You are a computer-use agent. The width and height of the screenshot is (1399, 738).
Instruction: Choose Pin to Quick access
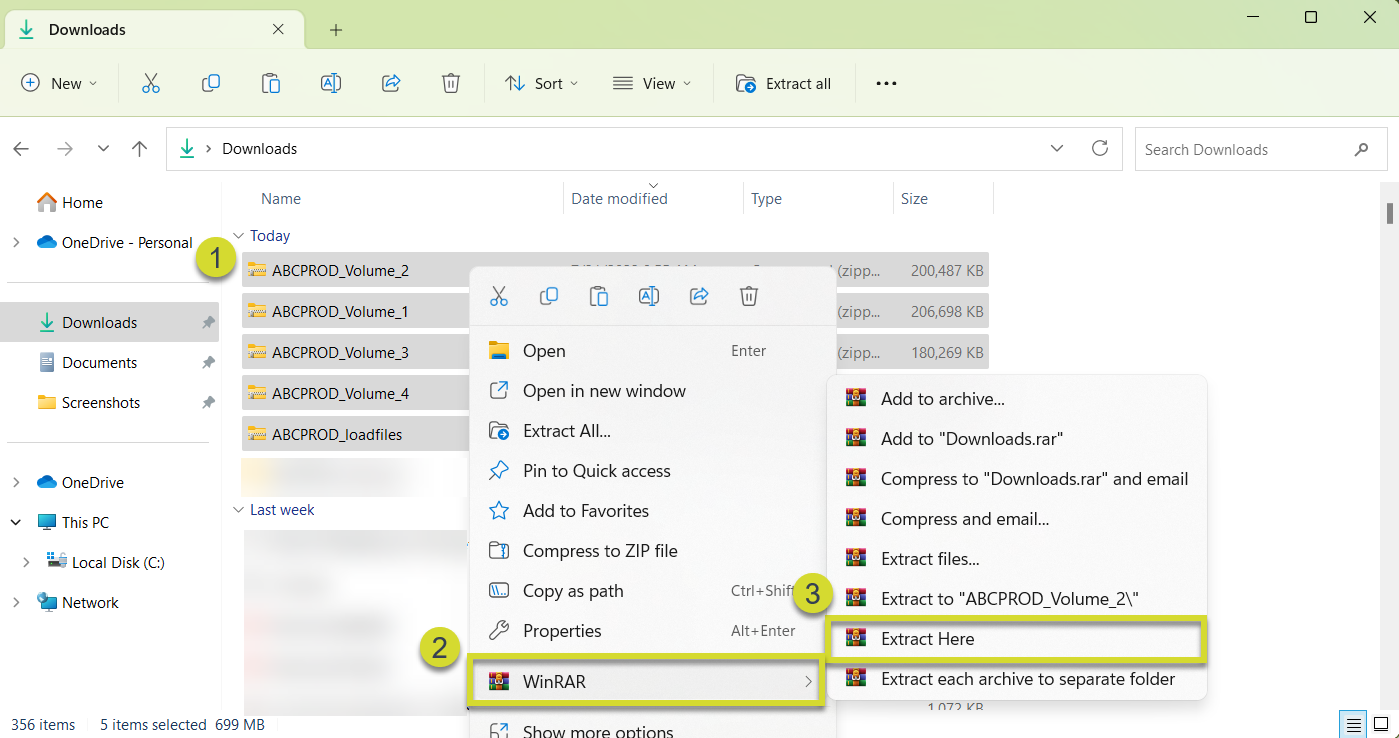pos(652,471)
